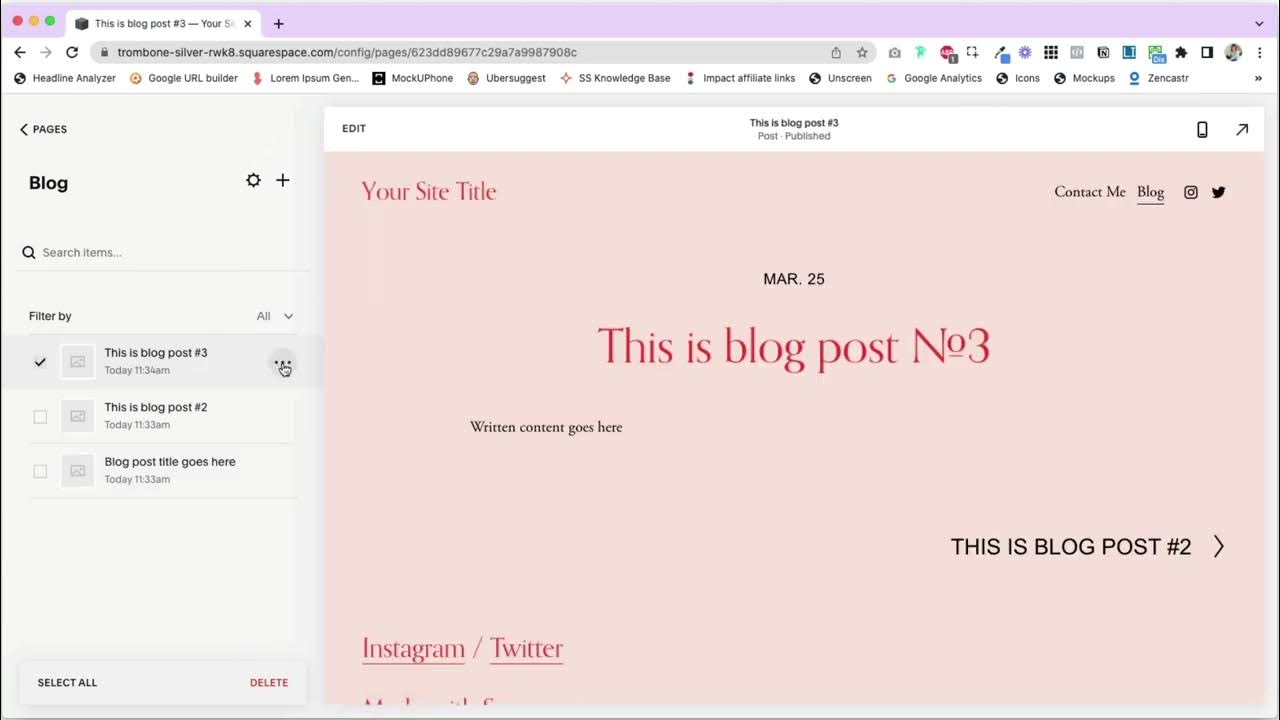
Task: Open the grid apps extension icon
Action: click(x=1051, y=52)
